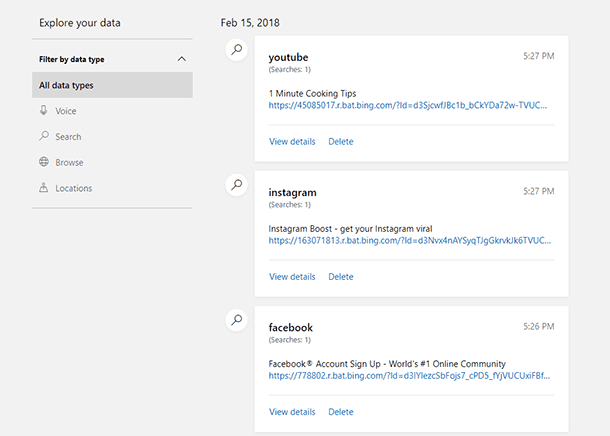
Task: Delete the instagram search entry
Action: (x=341, y=277)
